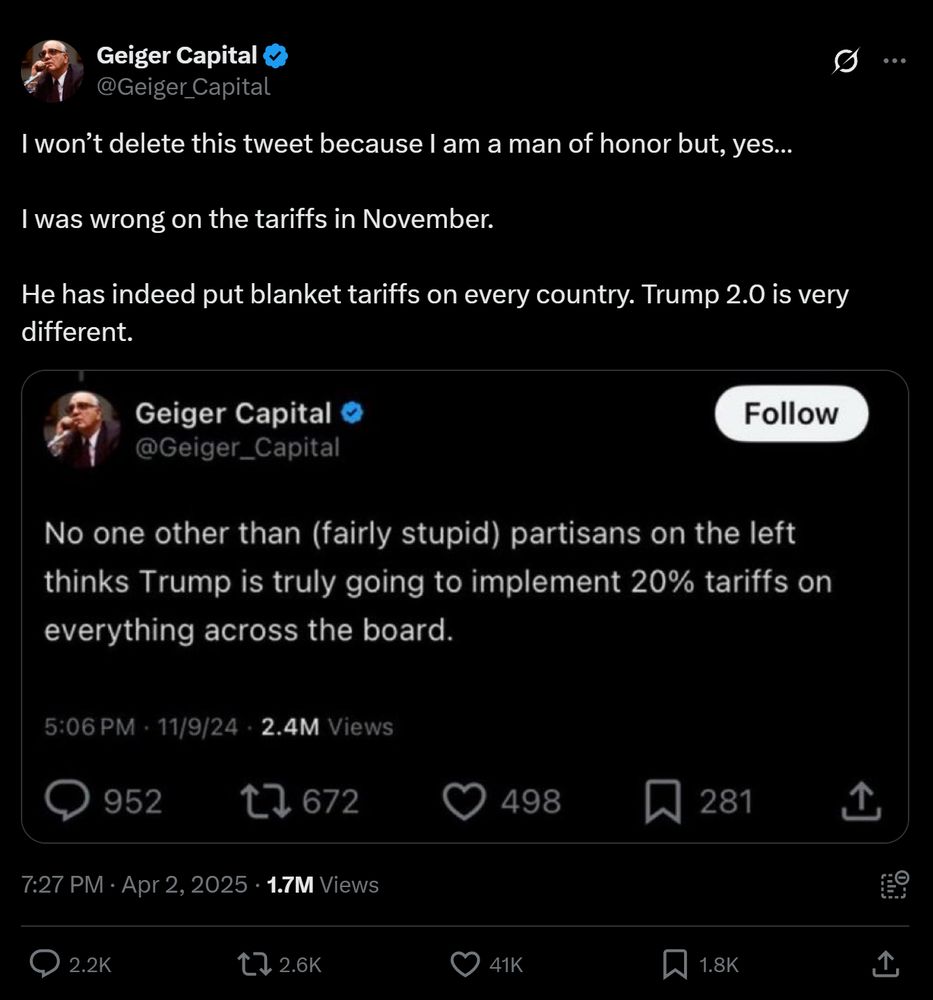Open the quoted tweet text about 20% tariffs

[x=439, y=581]
